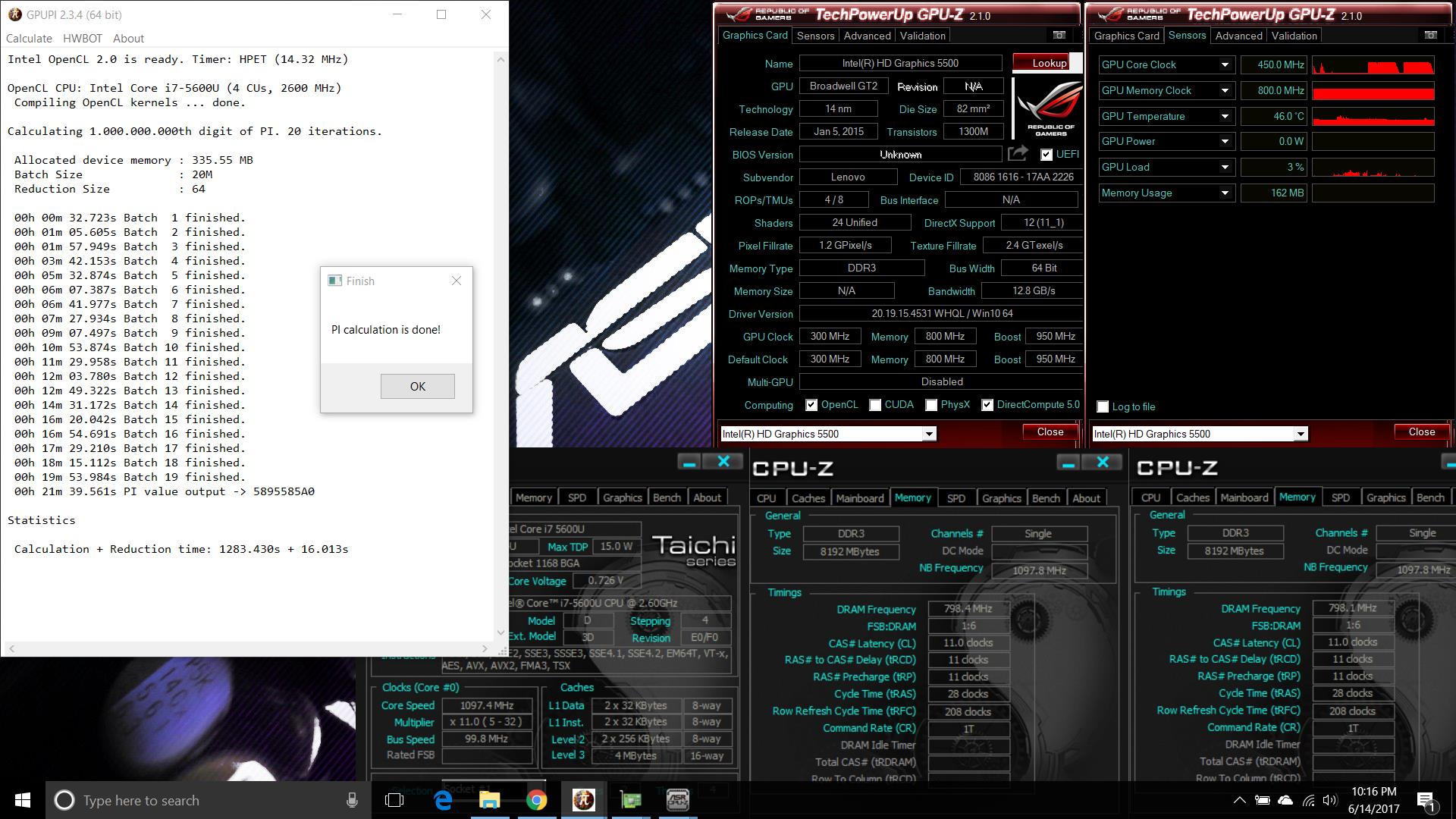Click the Lookup button in GPU-Z

pos(1047,63)
